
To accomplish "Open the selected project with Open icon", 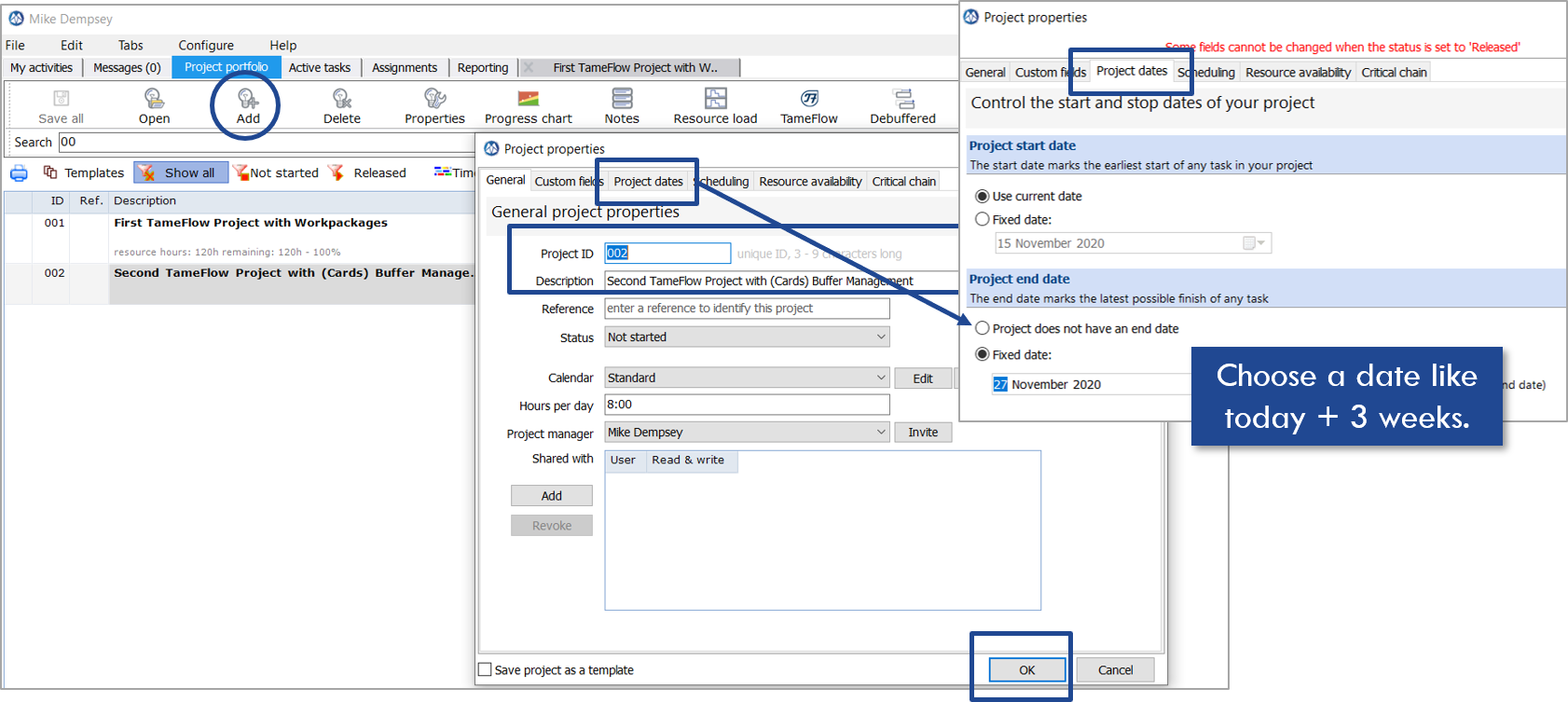I will click(154, 106).
